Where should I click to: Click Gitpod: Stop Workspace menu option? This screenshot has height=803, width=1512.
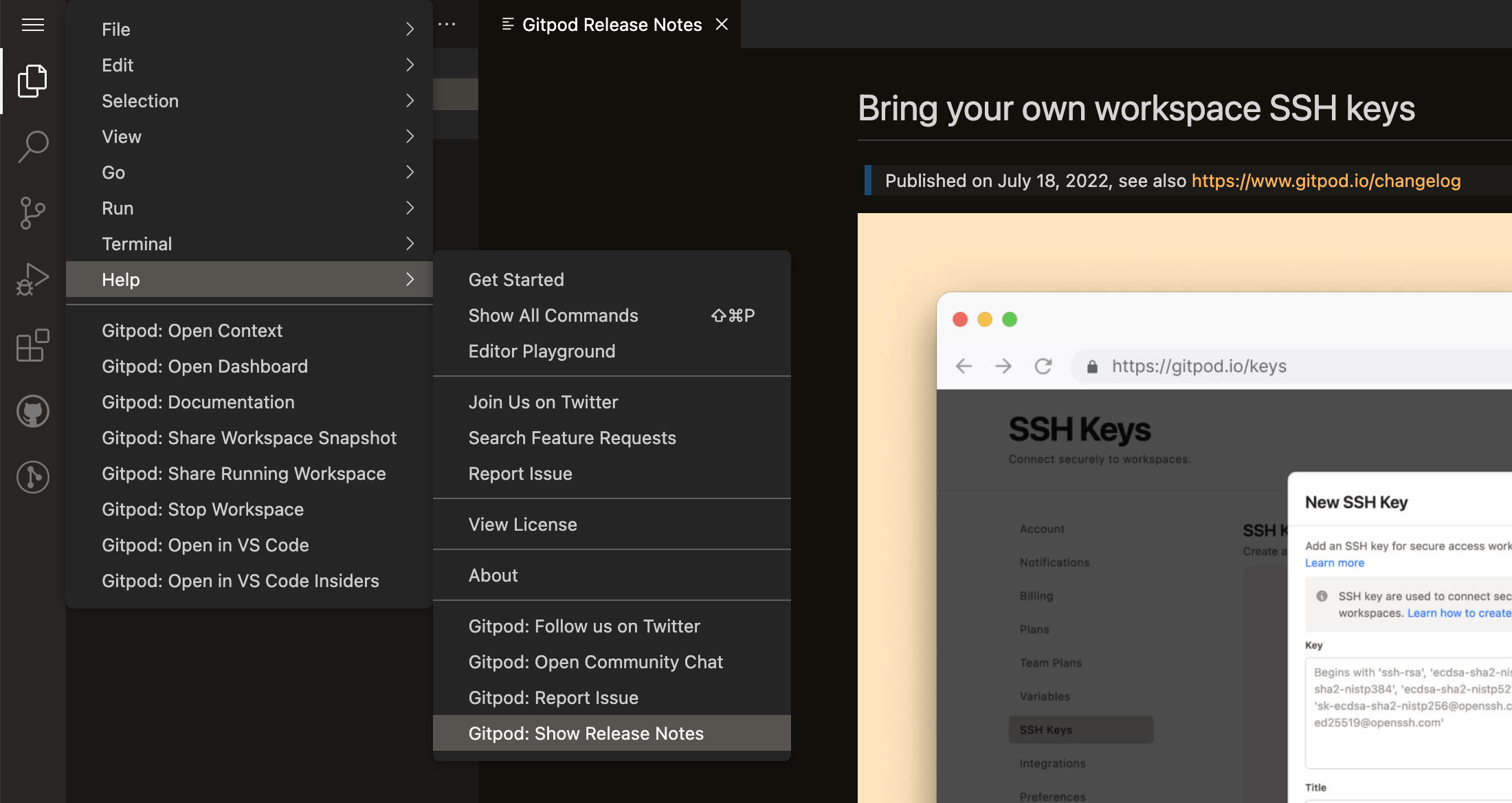tap(202, 508)
